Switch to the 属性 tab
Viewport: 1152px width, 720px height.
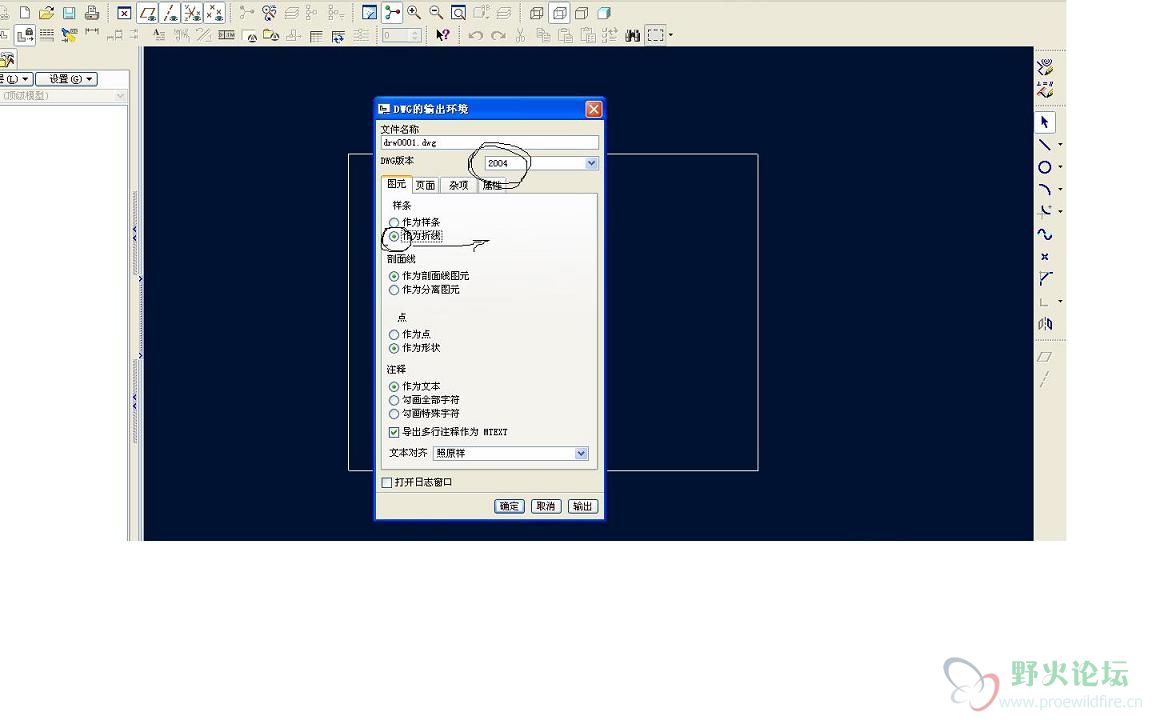click(492, 185)
